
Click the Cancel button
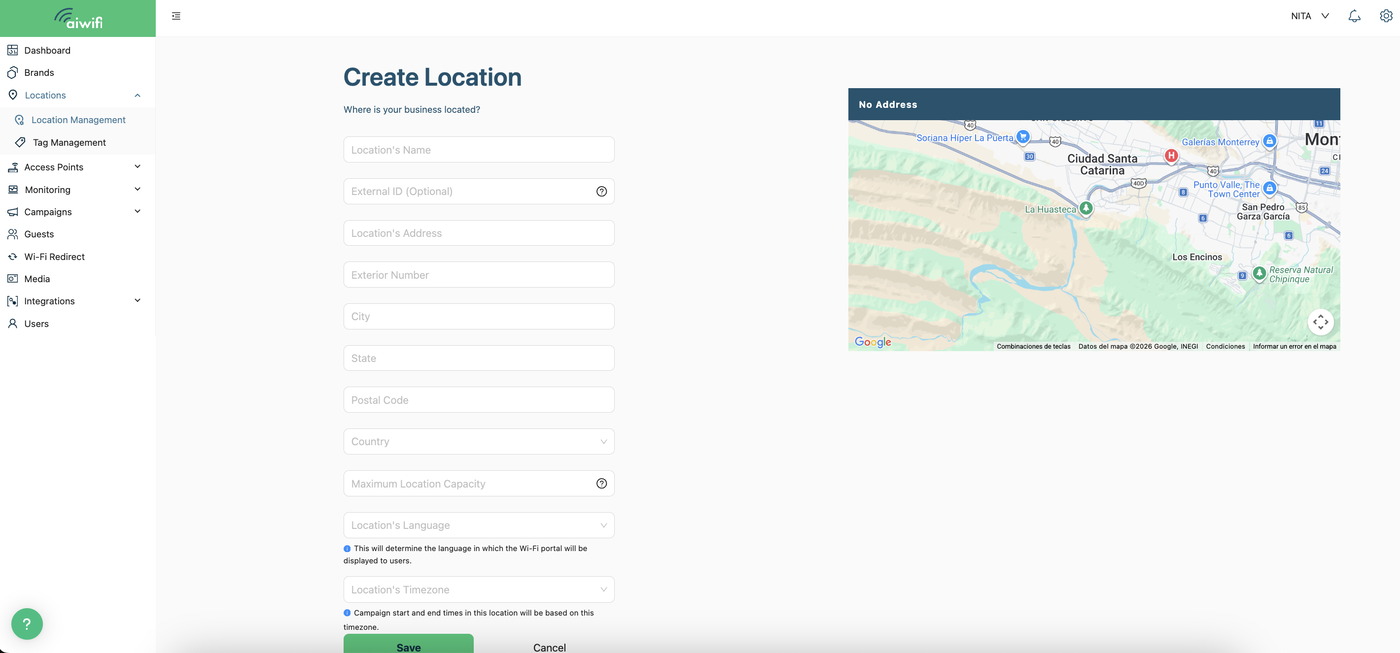tap(549, 647)
